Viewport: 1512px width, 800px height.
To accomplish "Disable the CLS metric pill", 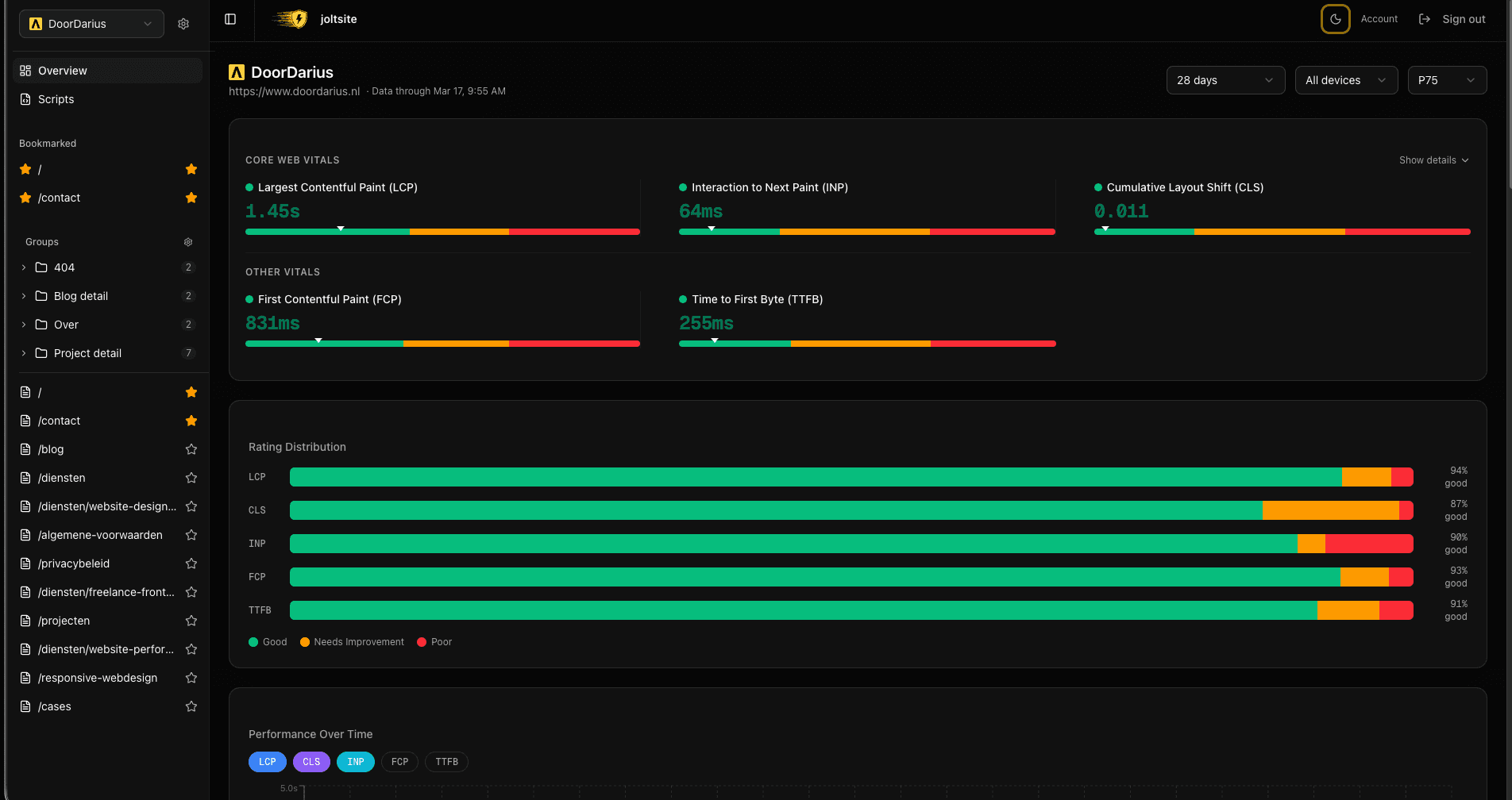I will coord(310,761).
